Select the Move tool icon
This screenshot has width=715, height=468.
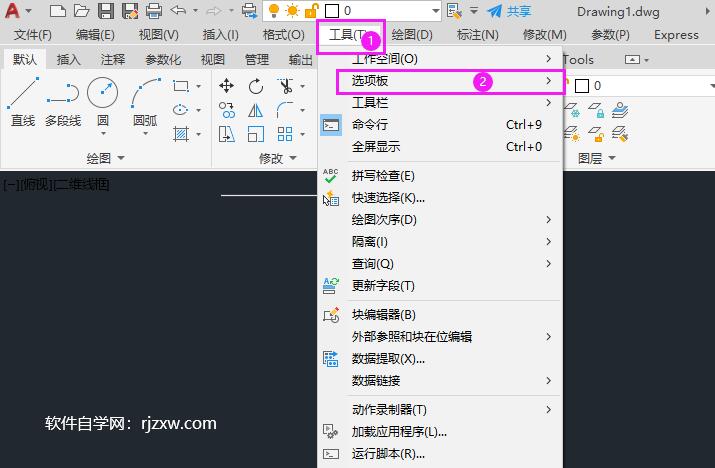pyautogui.click(x=227, y=86)
